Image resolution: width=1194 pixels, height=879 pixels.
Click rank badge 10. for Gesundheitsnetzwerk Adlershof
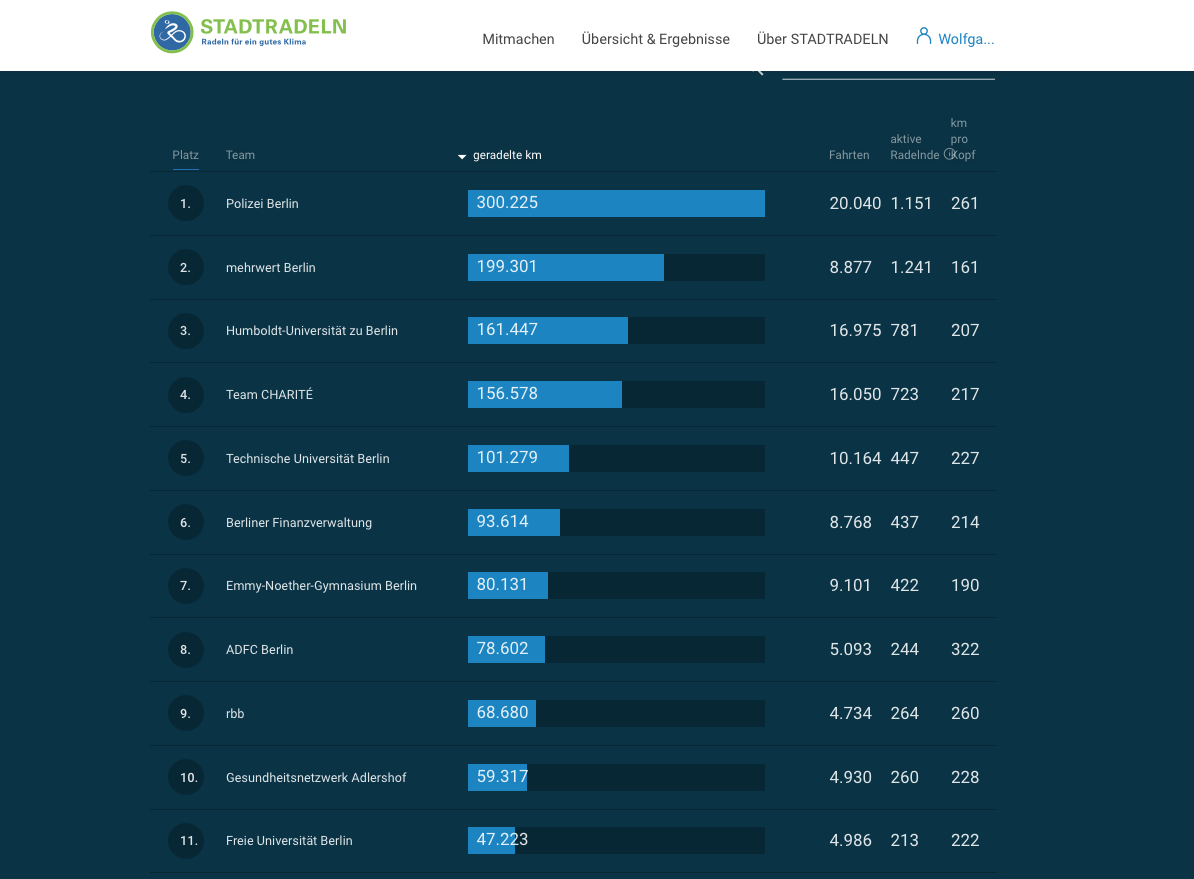186,778
